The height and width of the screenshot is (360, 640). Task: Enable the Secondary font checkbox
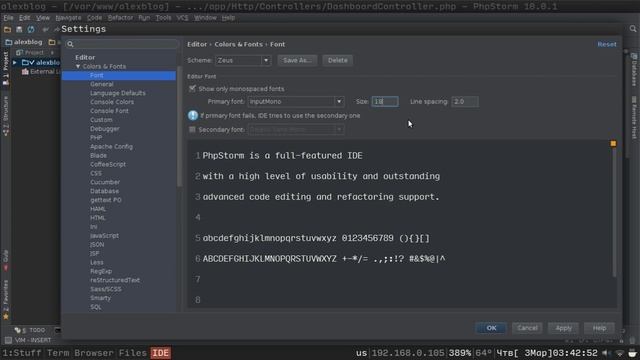192,129
